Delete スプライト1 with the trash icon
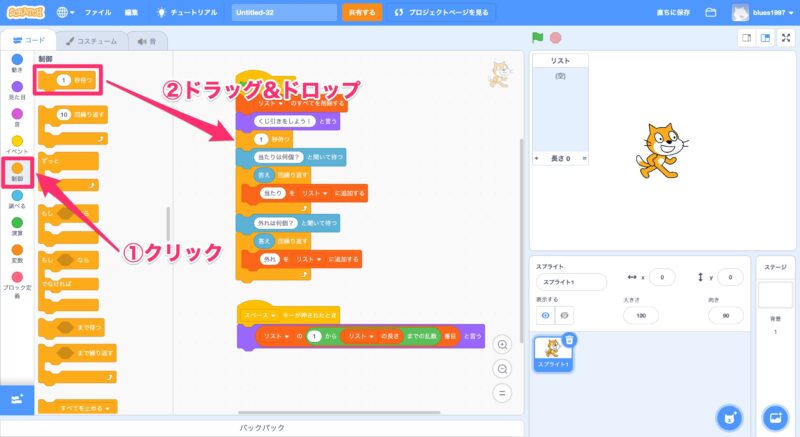 (x=569, y=340)
